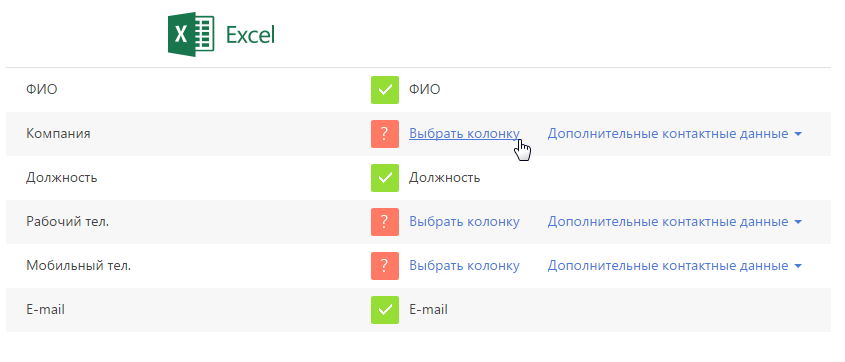Click the red question icon for Компания
The image size is (845, 362).
pyautogui.click(x=385, y=134)
